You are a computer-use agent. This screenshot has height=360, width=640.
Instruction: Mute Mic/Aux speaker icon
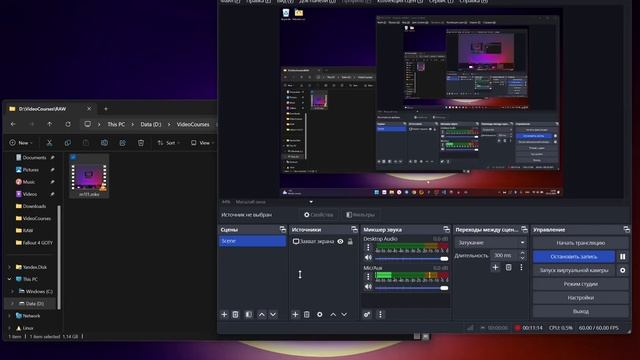[x=368, y=287]
